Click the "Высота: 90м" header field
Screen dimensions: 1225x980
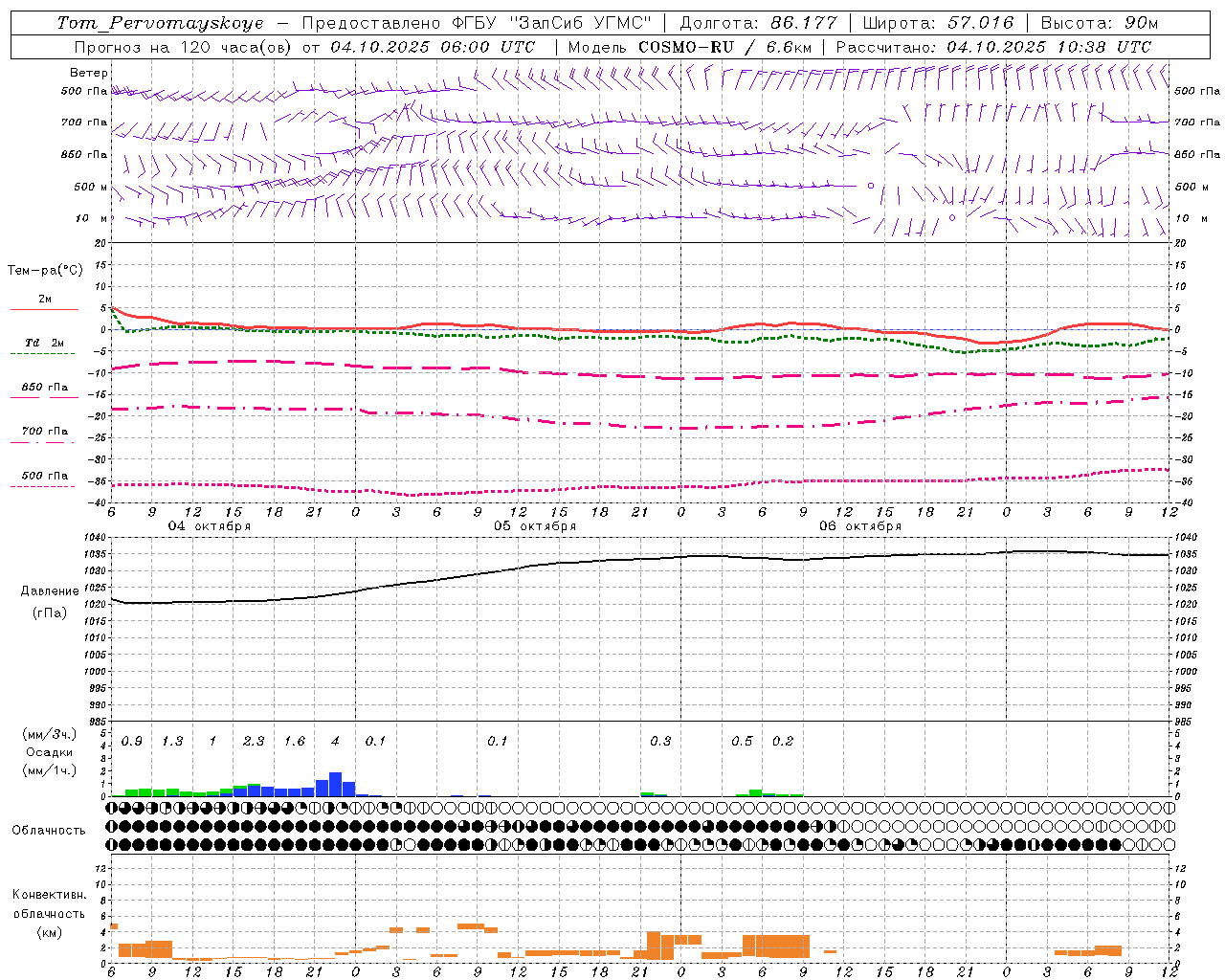(x=1100, y=23)
